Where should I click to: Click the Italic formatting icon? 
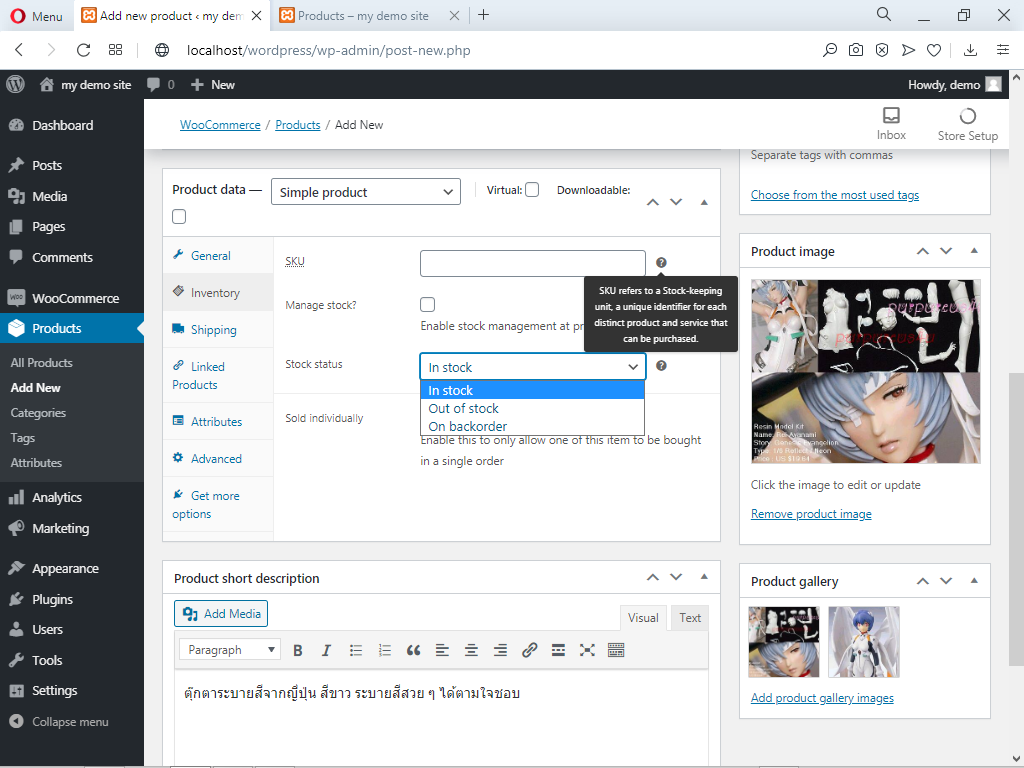[x=327, y=650]
